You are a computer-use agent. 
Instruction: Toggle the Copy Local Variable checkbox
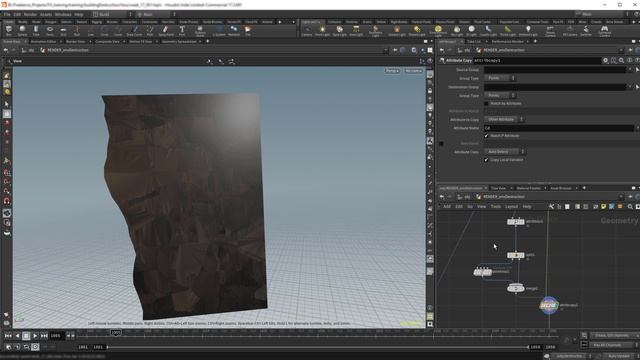[x=486, y=160]
